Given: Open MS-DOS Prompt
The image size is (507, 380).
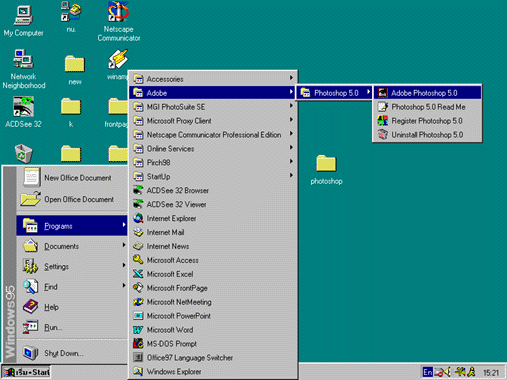Looking at the screenshot, I should [213, 344].
